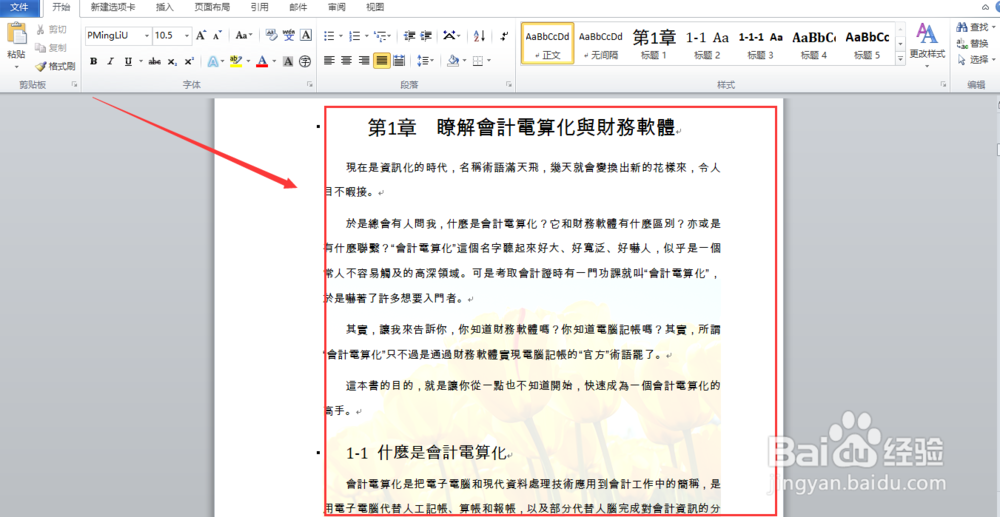Apply distributed alignment
Image resolution: width=1000 pixels, height=517 pixels.
399,61
